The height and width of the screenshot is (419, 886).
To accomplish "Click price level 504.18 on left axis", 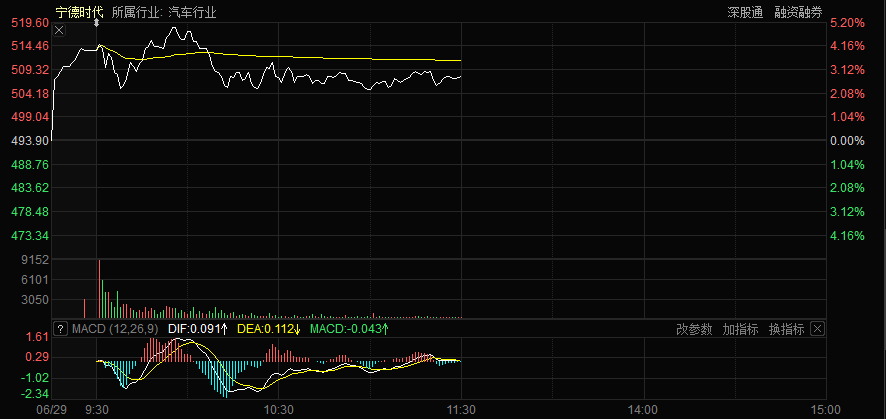I will pyautogui.click(x=29, y=93).
